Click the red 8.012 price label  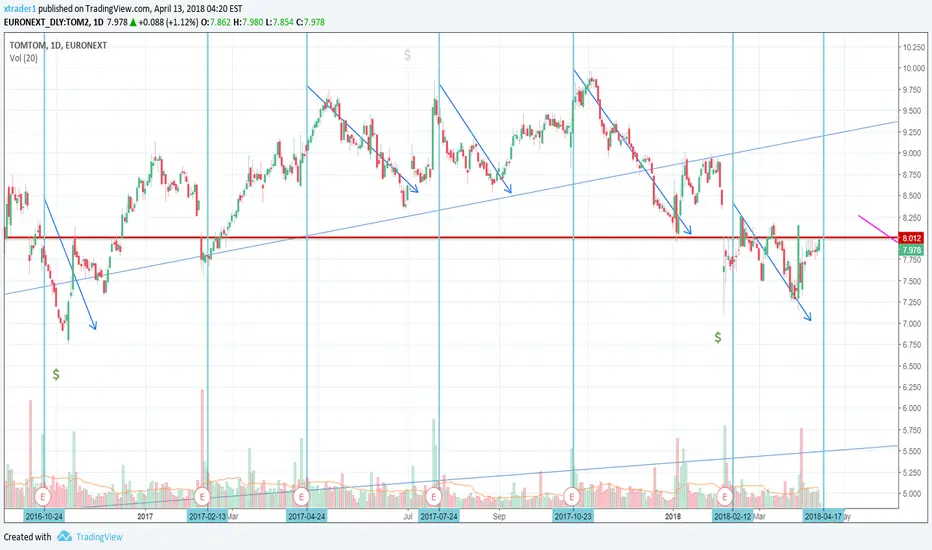pyautogui.click(x=911, y=238)
